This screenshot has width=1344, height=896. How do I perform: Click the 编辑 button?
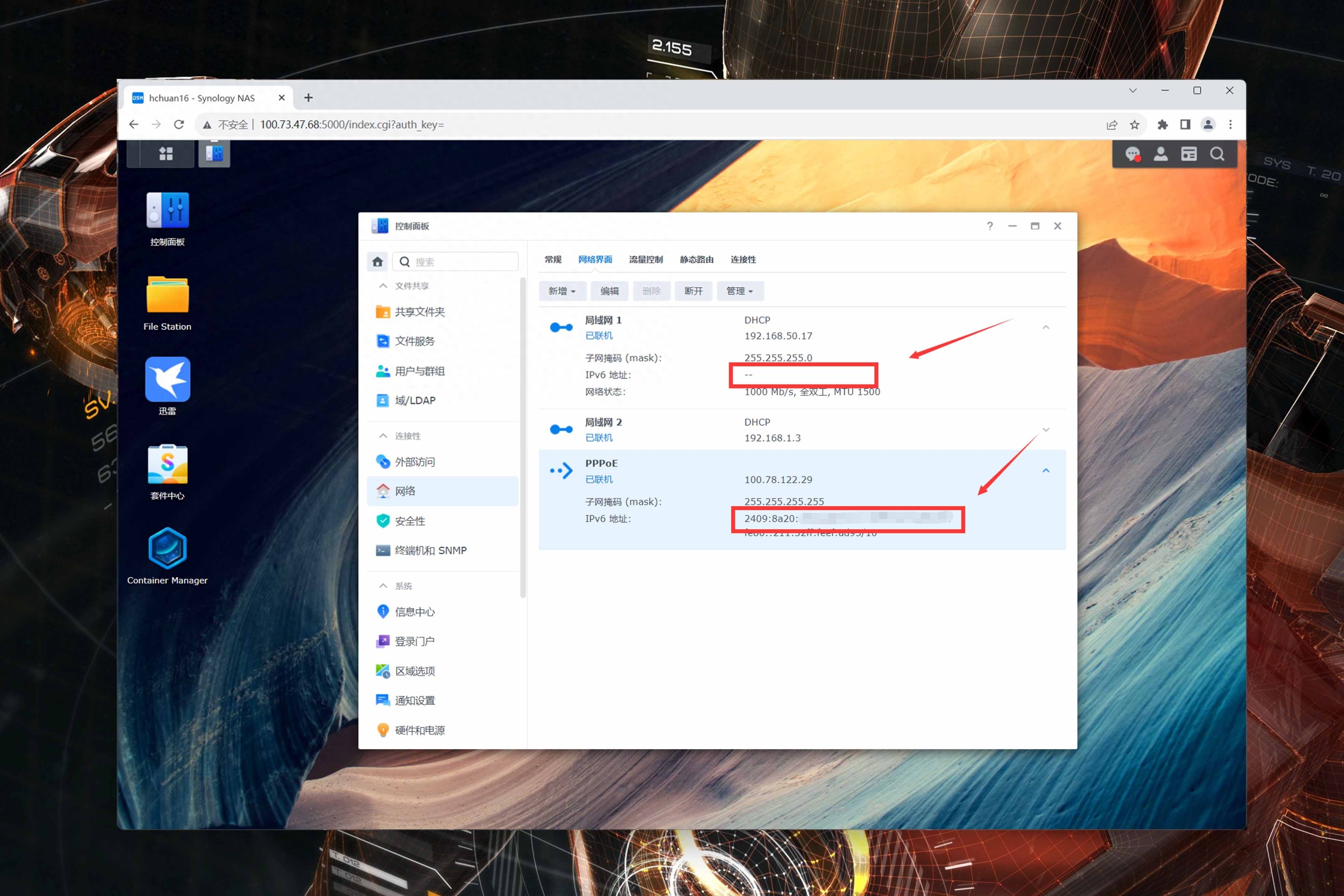[x=609, y=291]
